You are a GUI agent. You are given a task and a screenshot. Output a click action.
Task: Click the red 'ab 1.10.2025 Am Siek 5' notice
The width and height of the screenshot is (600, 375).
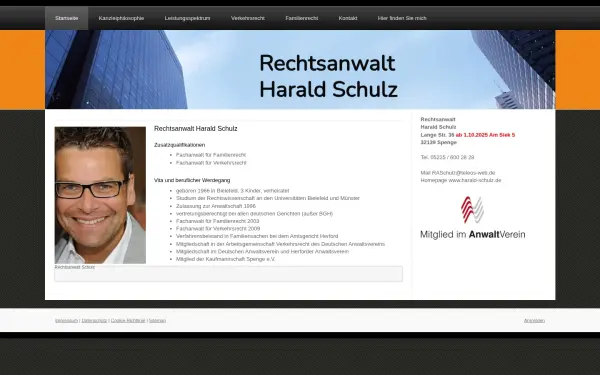click(485, 135)
